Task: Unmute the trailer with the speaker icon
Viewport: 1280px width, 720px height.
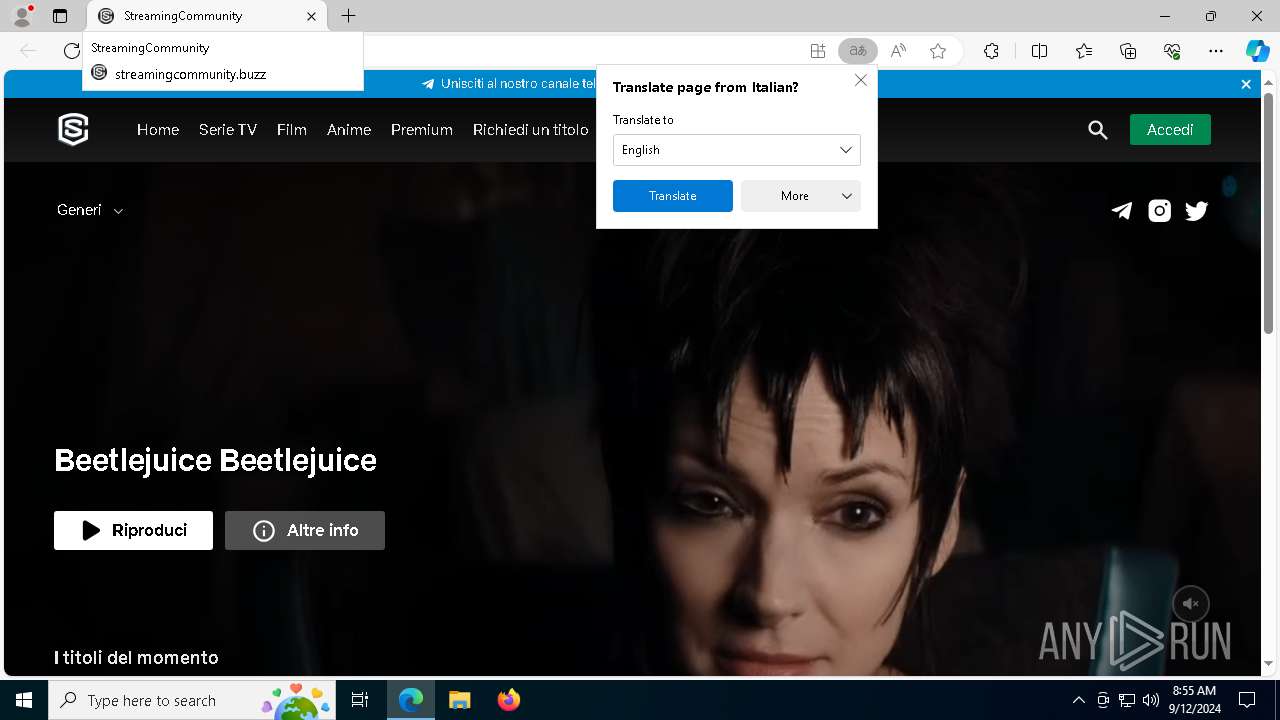Action: pos(1190,604)
